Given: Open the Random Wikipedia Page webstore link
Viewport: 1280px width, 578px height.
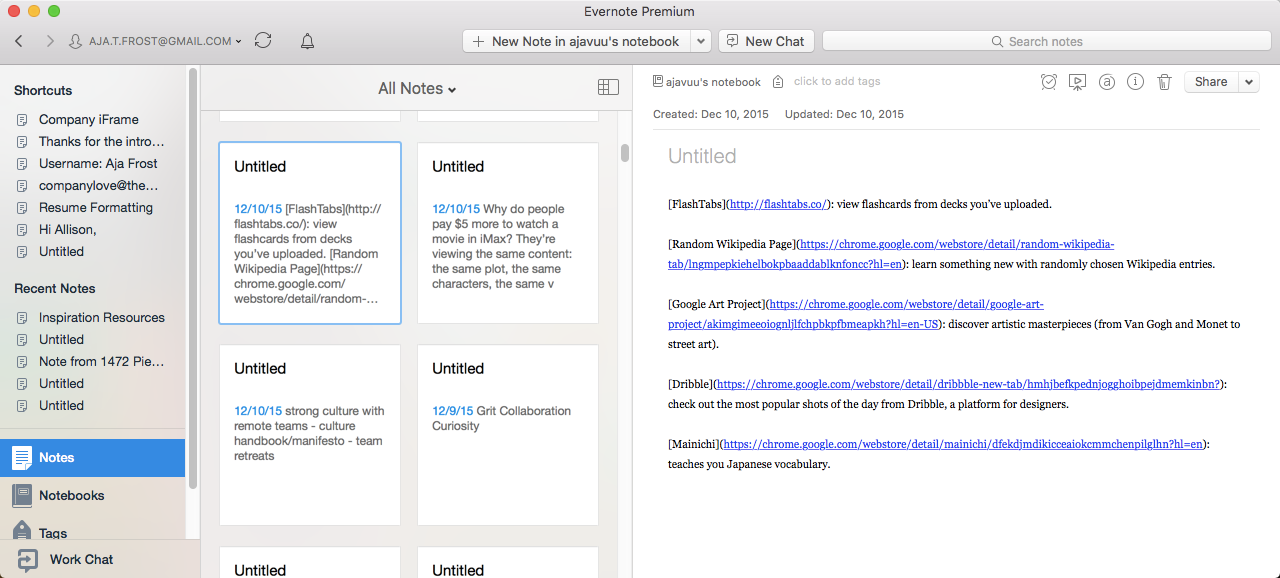Looking at the screenshot, I should coord(891,254).
